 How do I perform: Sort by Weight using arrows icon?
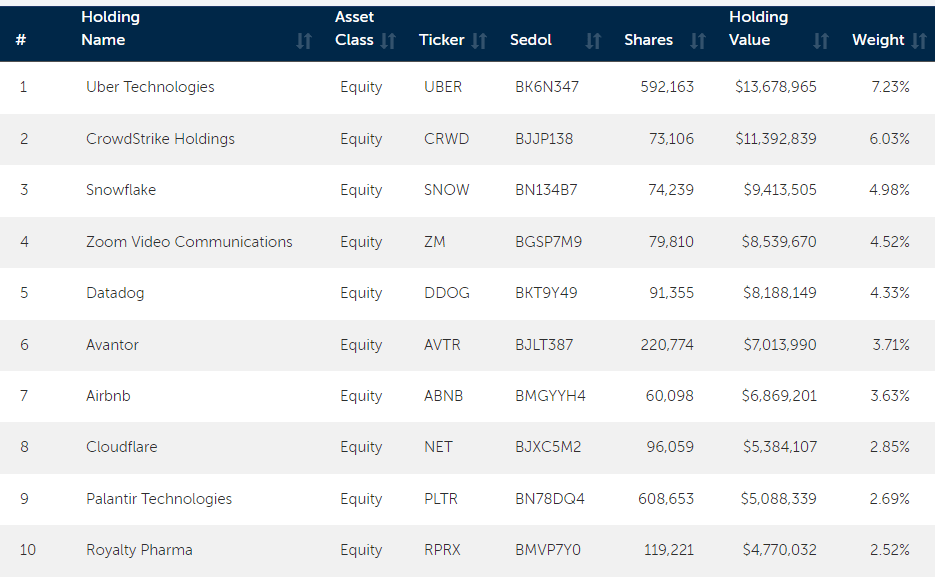click(x=920, y=41)
